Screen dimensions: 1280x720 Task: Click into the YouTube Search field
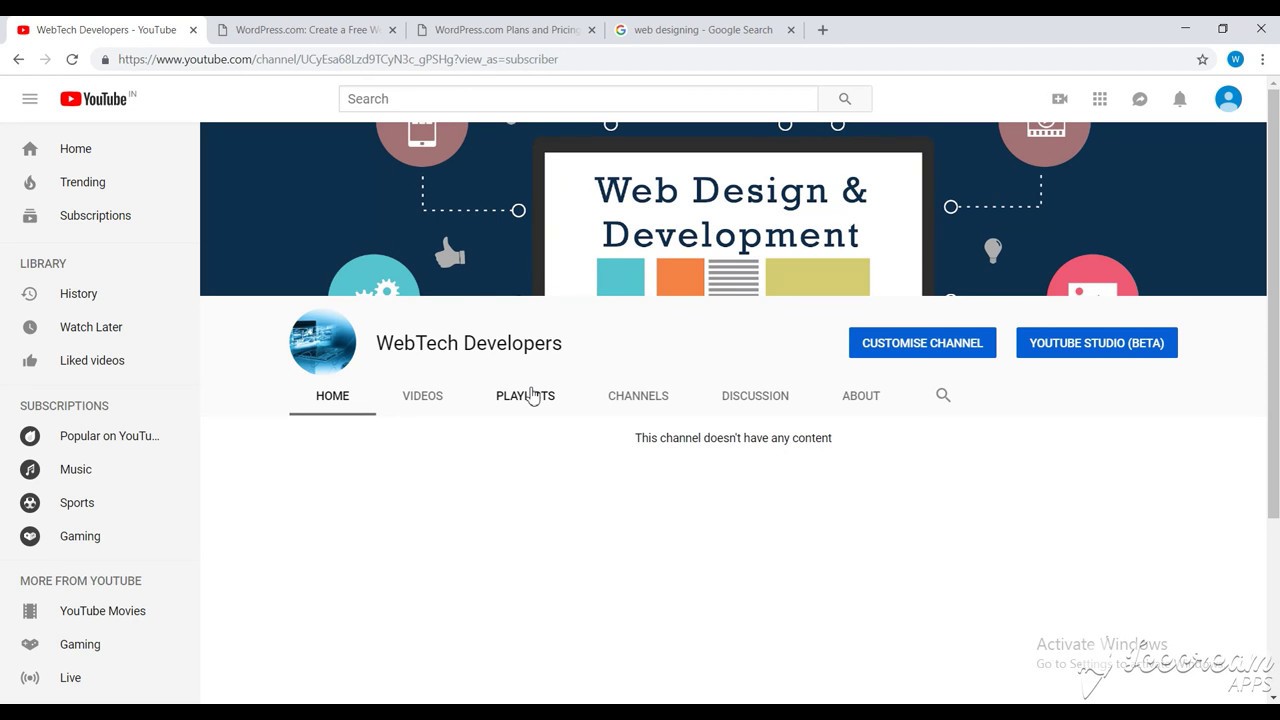pos(578,99)
